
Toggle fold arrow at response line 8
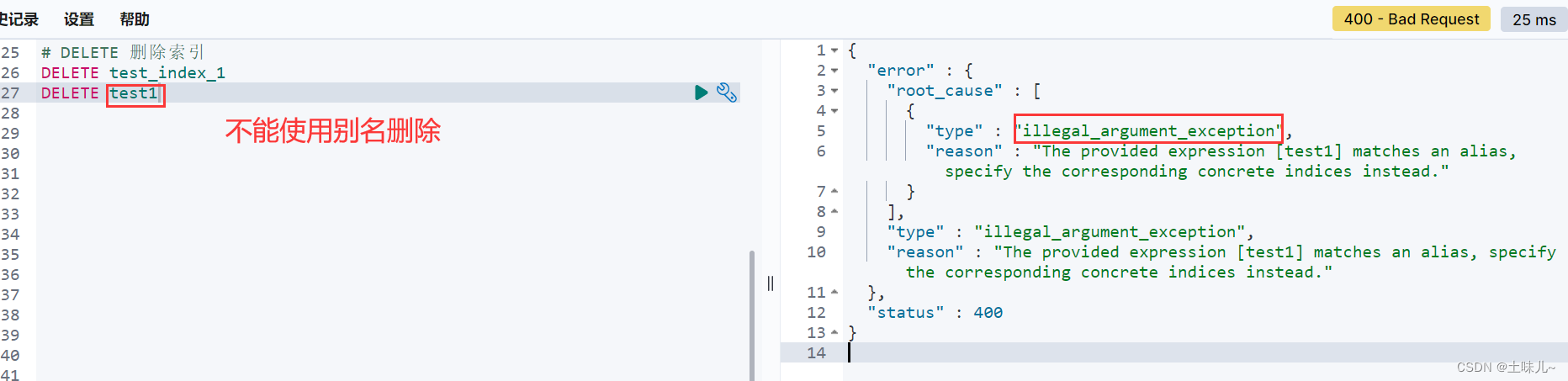pyautogui.click(x=834, y=212)
